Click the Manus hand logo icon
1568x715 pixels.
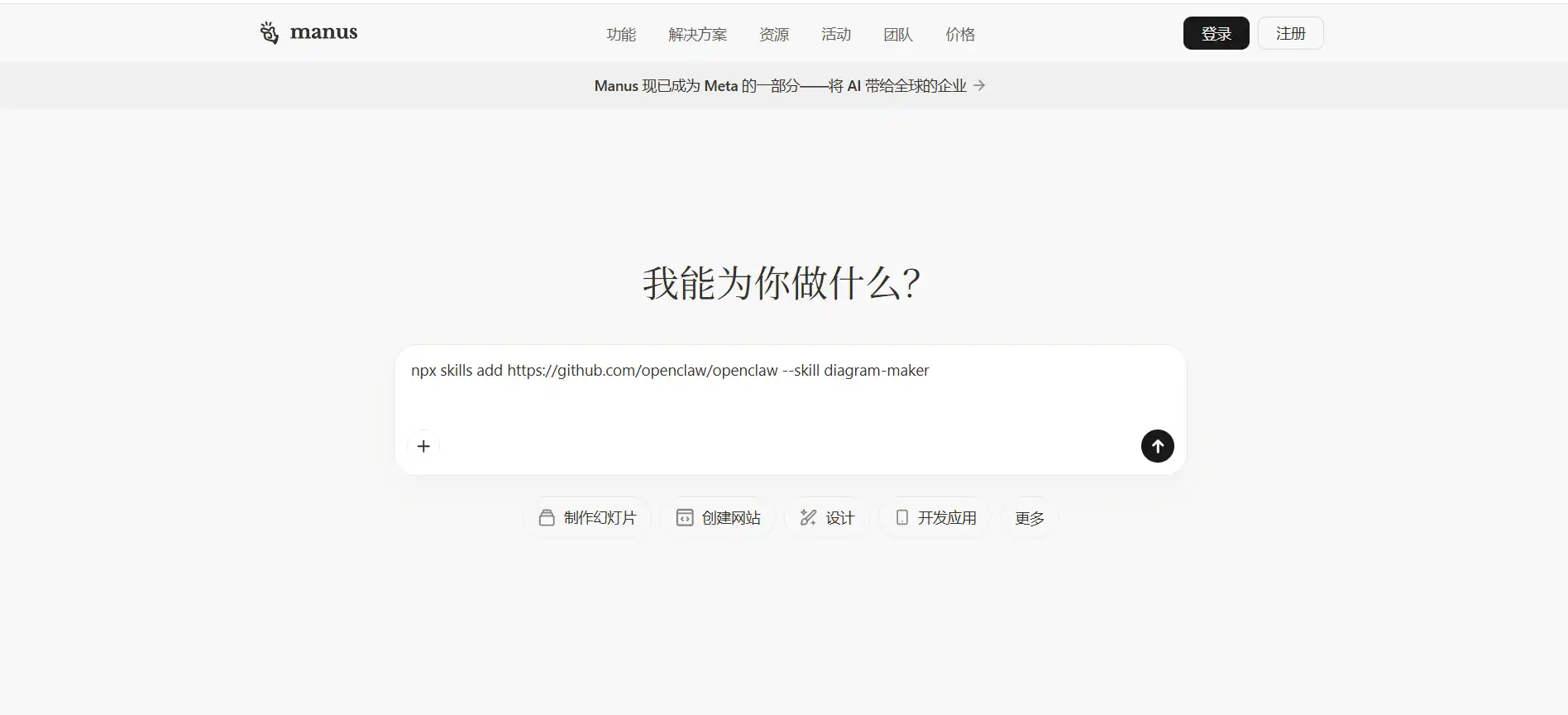pos(270,32)
